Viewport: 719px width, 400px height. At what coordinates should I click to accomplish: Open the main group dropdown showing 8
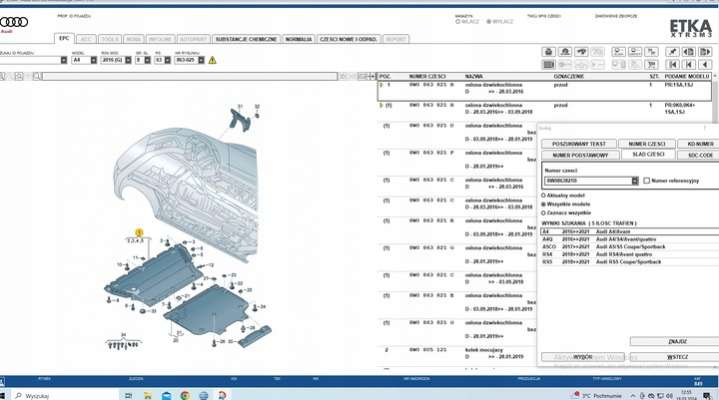pyautogui.click(x=147, y=60)
